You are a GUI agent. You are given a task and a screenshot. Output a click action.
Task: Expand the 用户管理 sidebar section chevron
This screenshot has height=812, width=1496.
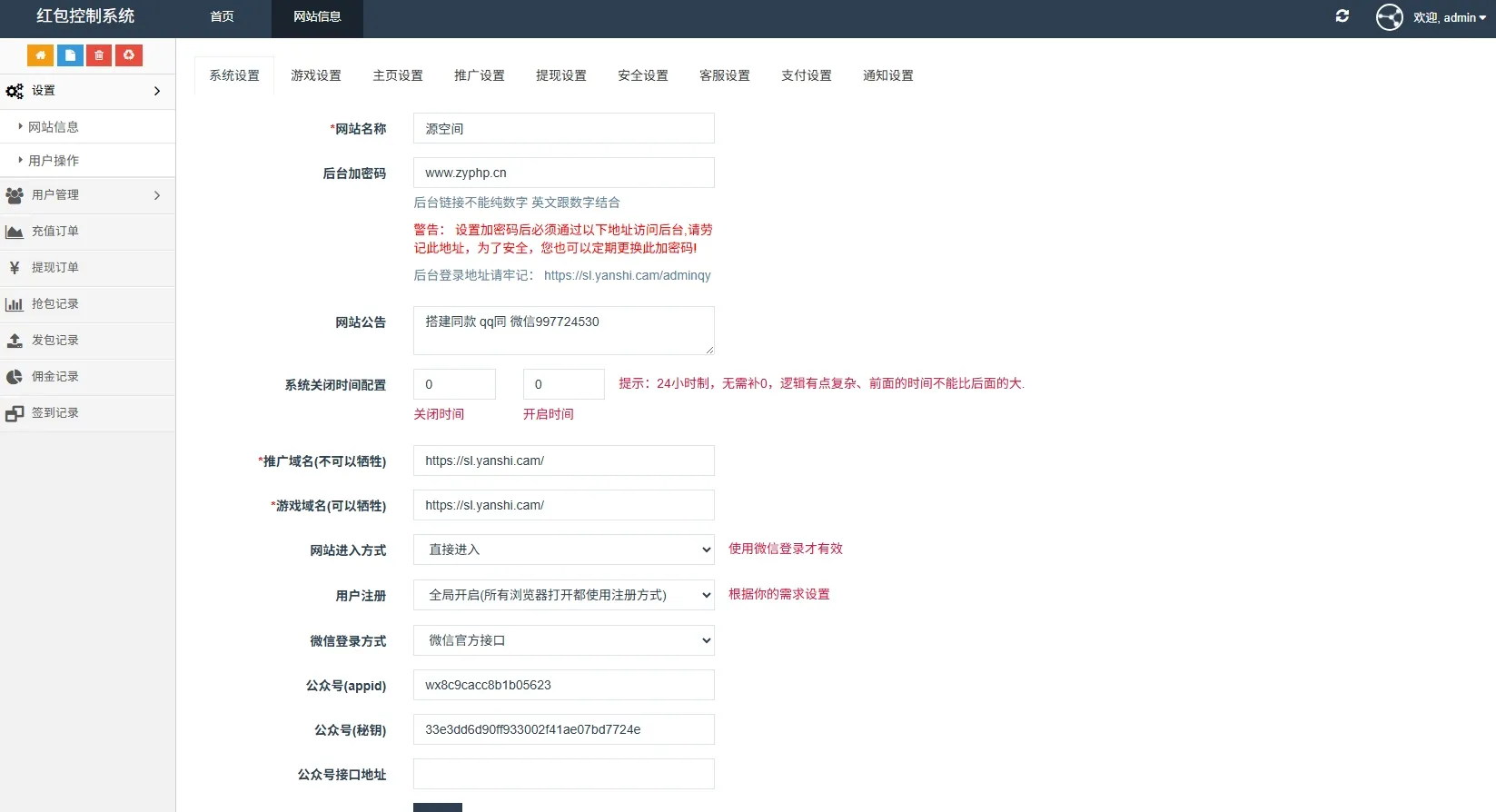(x=157, y=195)
